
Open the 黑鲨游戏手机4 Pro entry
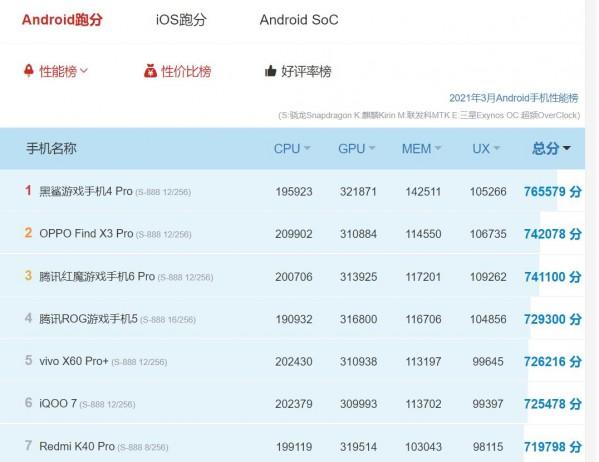point(86,191)
